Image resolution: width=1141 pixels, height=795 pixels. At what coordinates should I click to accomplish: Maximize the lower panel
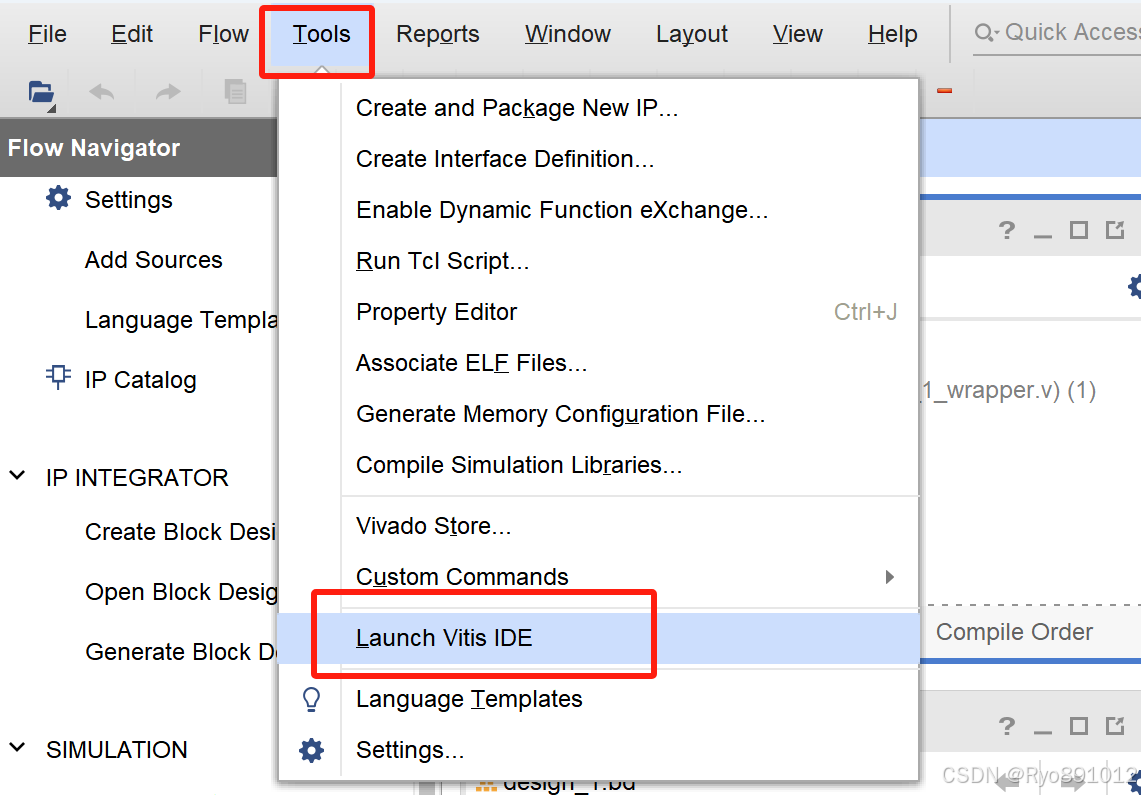point(1078,726)
